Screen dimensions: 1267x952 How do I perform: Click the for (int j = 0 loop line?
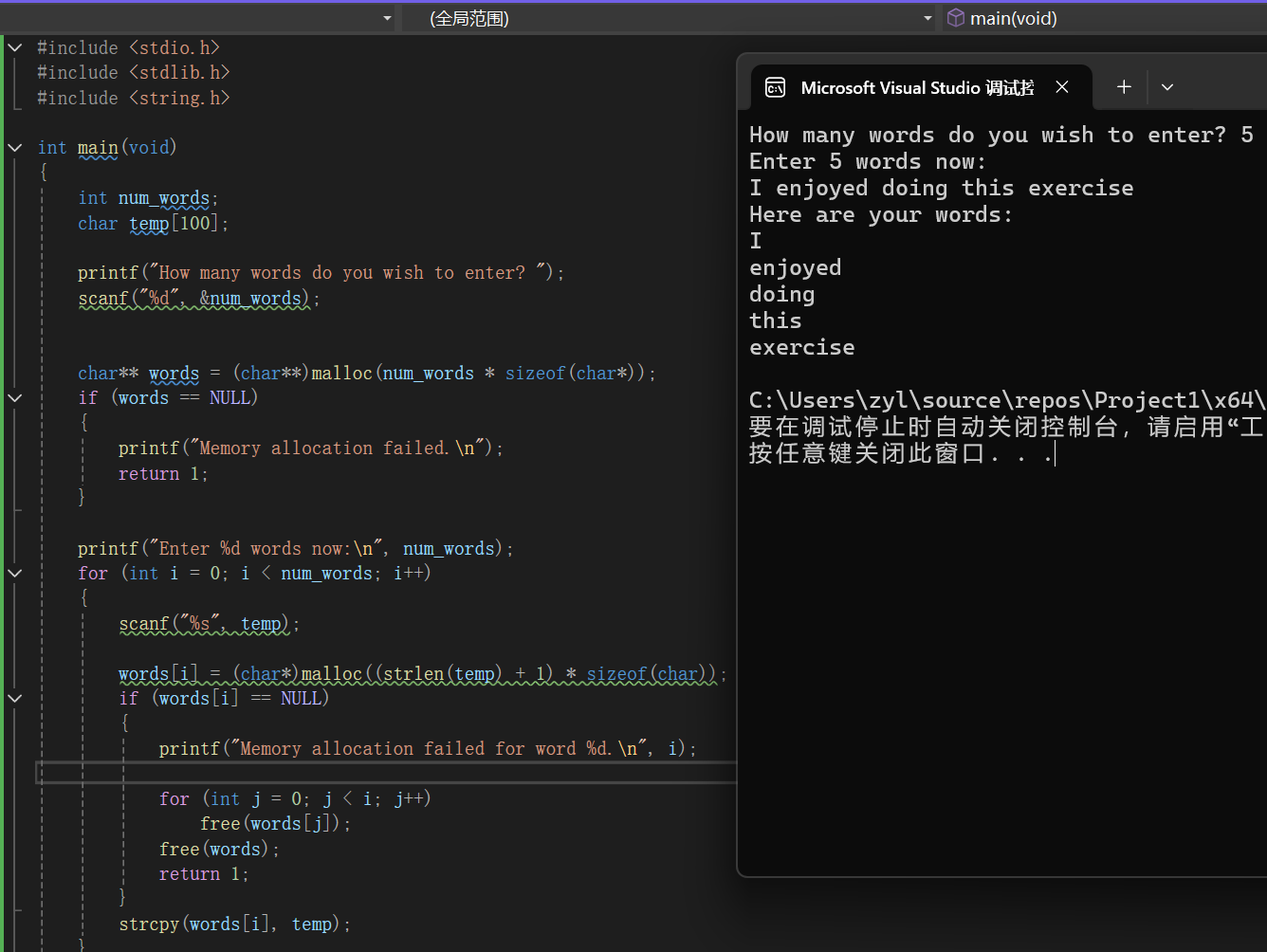tap(295, 799)
